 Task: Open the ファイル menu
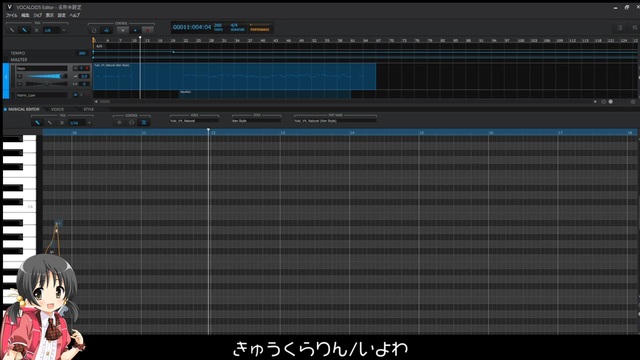pos(11,15)
